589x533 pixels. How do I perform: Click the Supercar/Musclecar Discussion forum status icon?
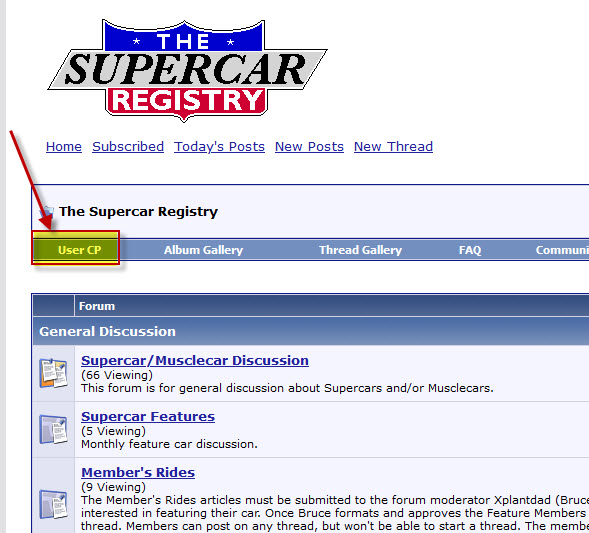pyautogui.click(x=53, y=373)
